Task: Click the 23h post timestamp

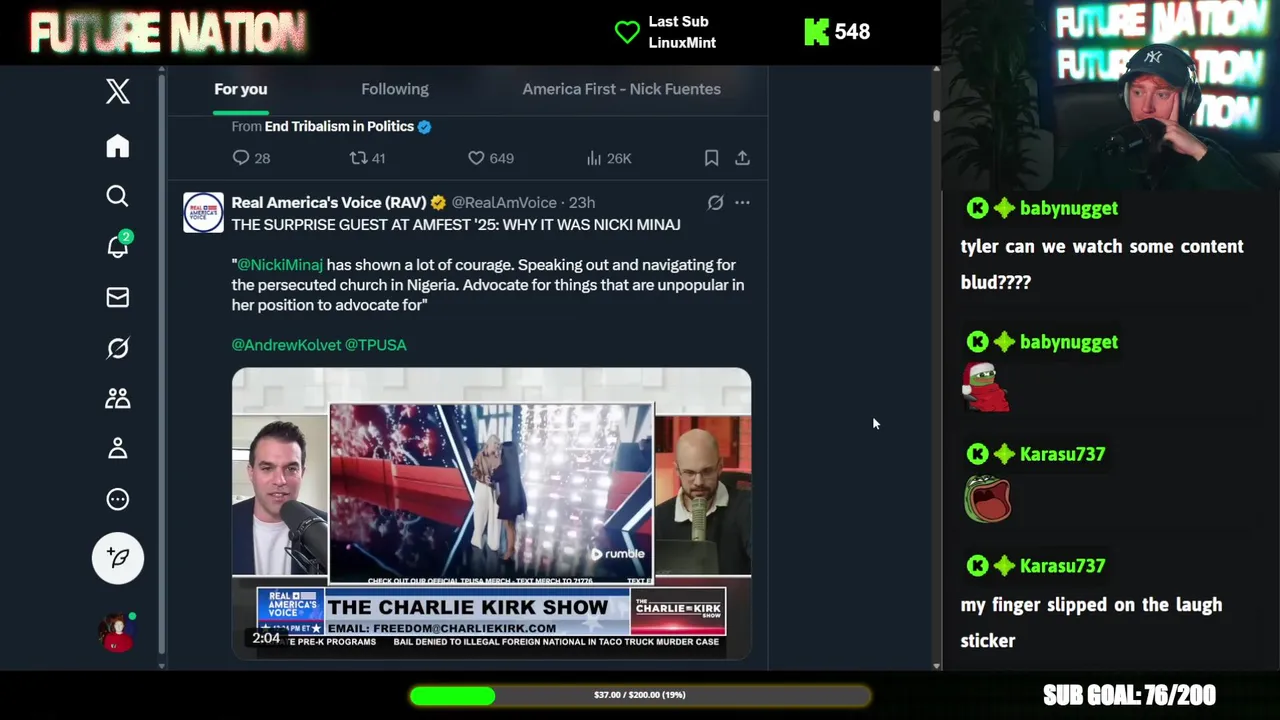Action: pyautogui.click(x=582, y=202)
